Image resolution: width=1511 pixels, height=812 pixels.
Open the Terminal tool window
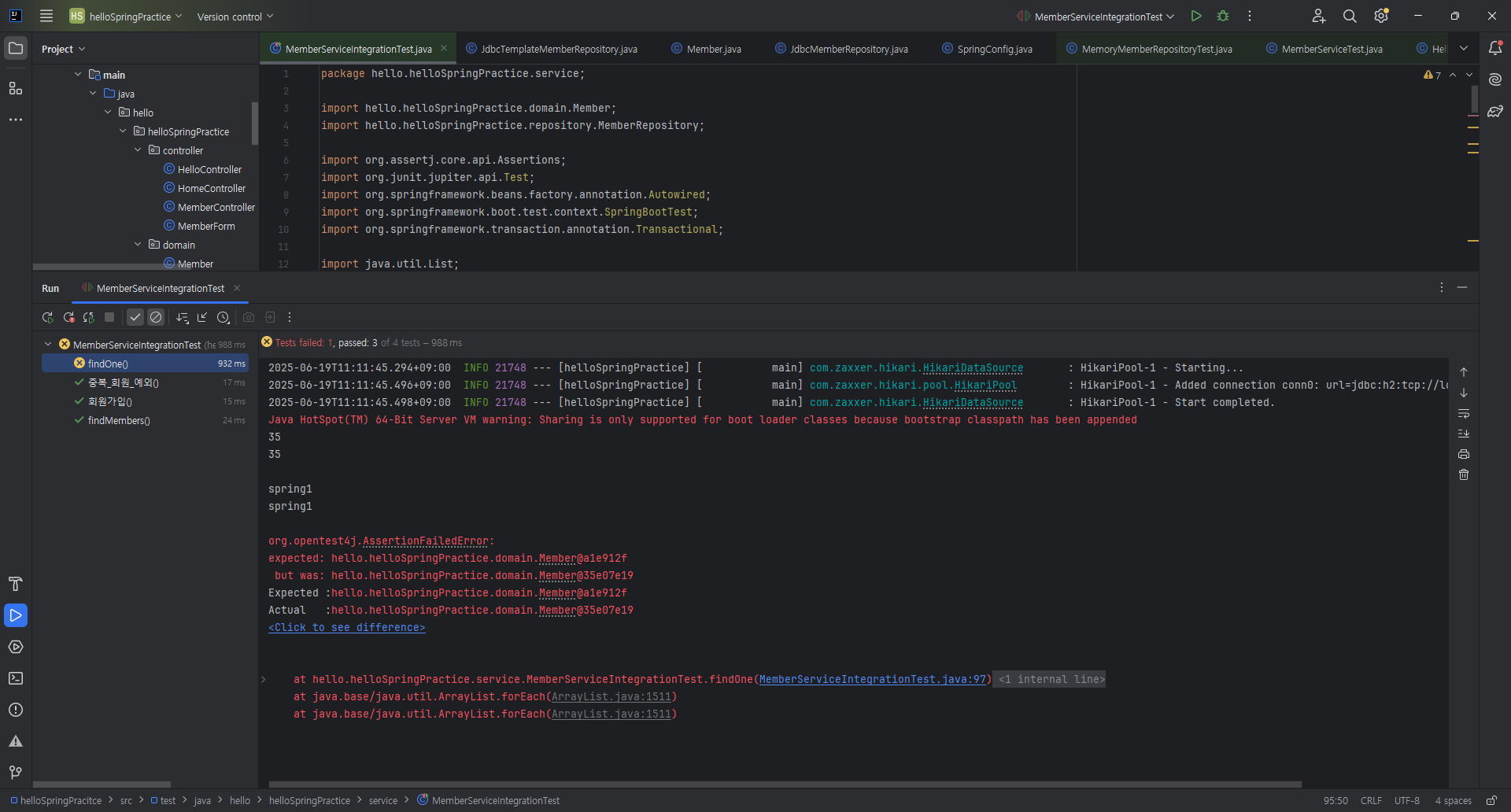point(16,678)
